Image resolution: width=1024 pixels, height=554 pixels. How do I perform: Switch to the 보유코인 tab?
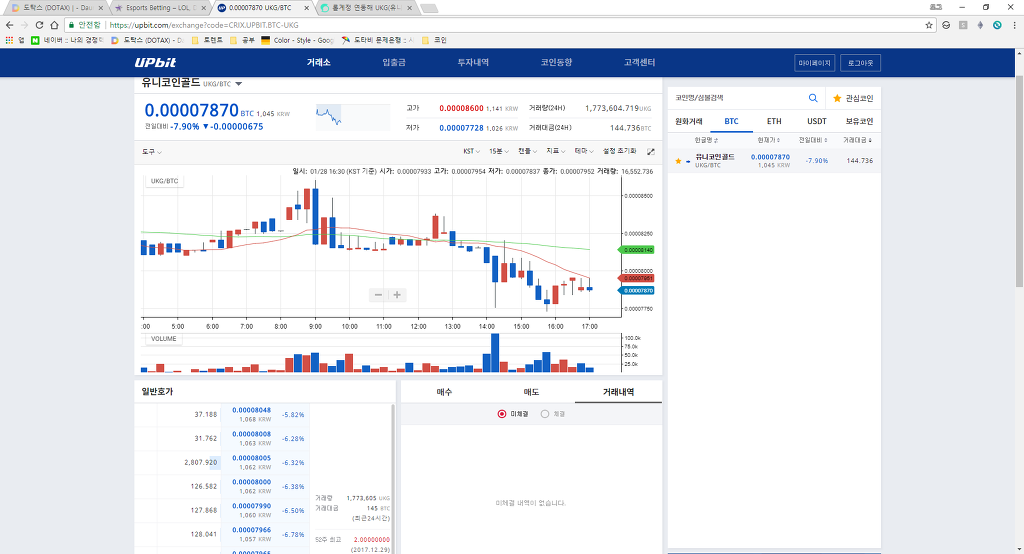coord(859,122)
